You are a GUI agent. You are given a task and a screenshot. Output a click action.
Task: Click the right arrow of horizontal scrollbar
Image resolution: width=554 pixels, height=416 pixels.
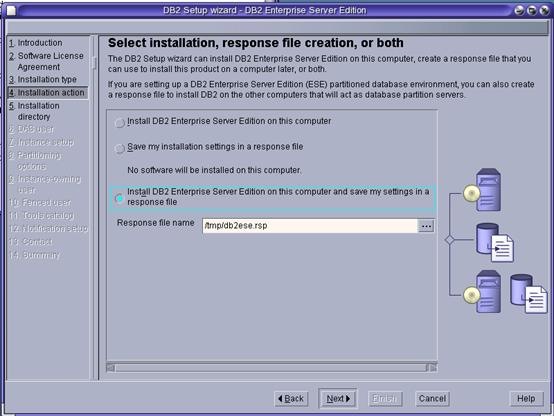[433, 368]
